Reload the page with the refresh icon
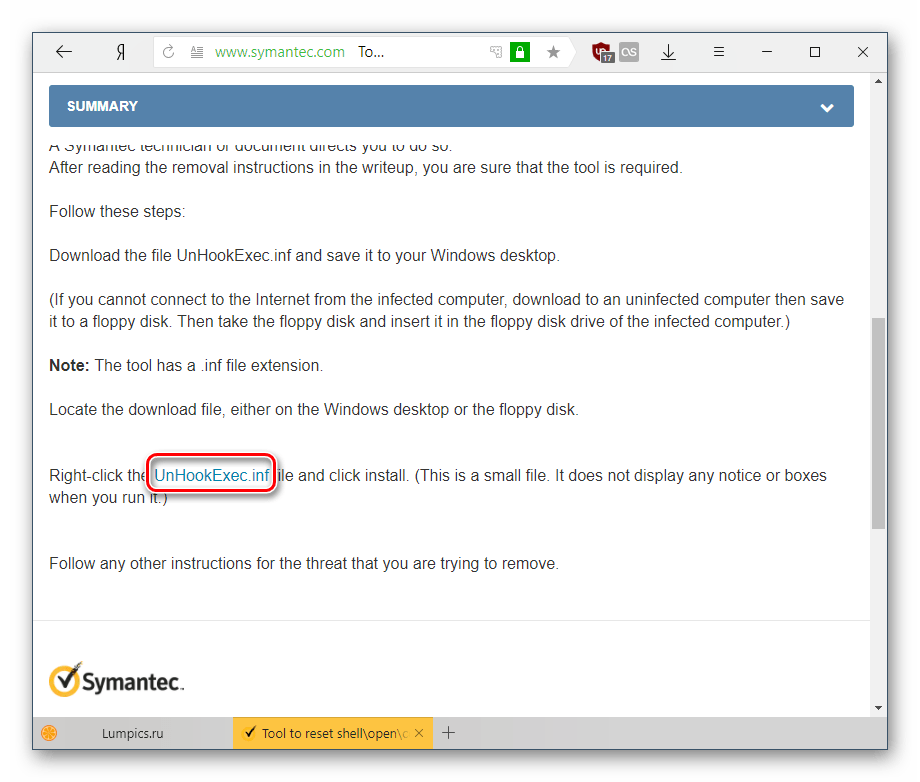920x782 pixels. pyautogui.click(x=168, y=52)
